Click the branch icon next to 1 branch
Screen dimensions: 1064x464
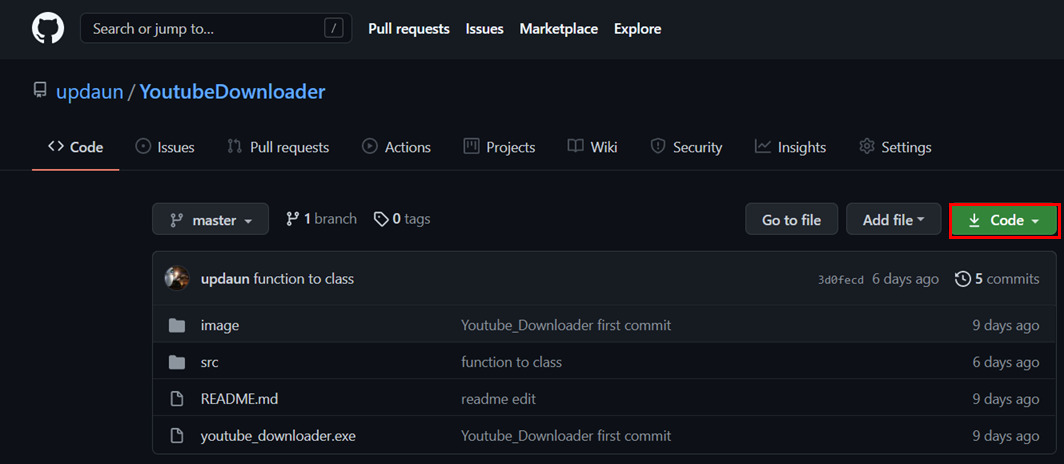tap(292, 218)
